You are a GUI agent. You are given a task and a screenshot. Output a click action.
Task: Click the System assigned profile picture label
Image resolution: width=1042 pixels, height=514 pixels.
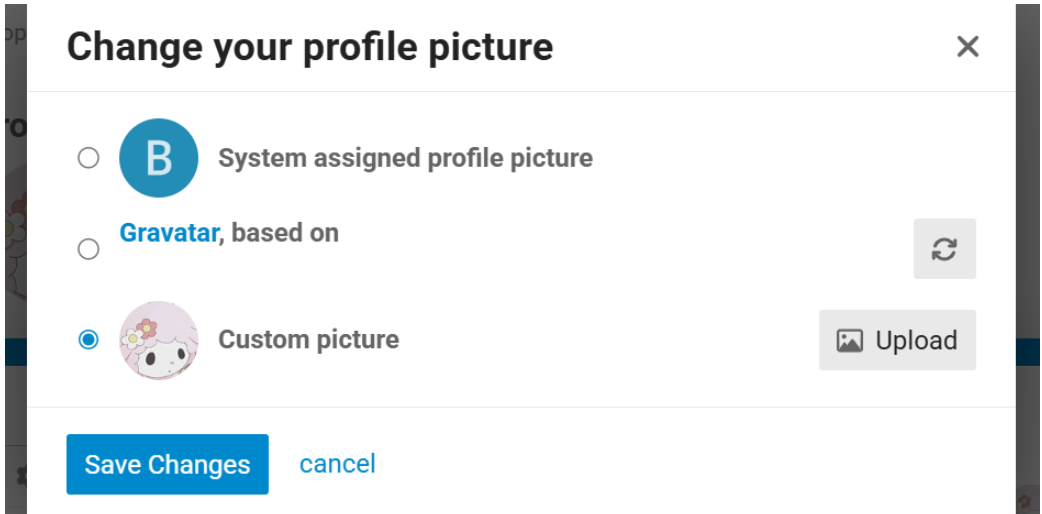coord(405,158)
